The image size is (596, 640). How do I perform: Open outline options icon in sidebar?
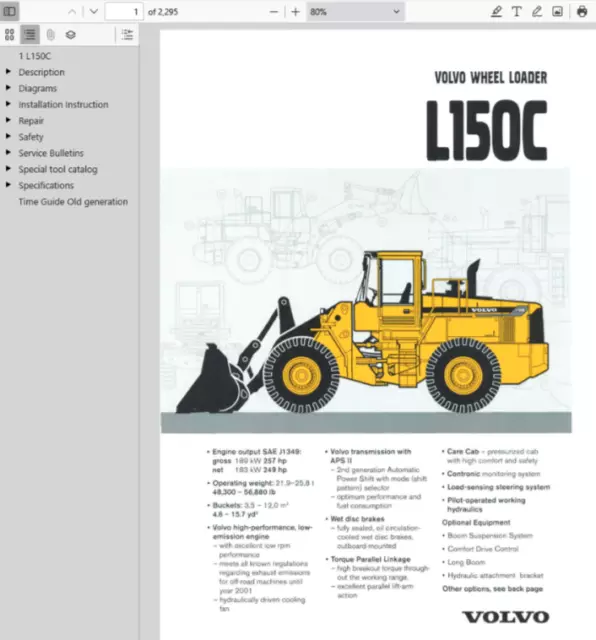127,35
